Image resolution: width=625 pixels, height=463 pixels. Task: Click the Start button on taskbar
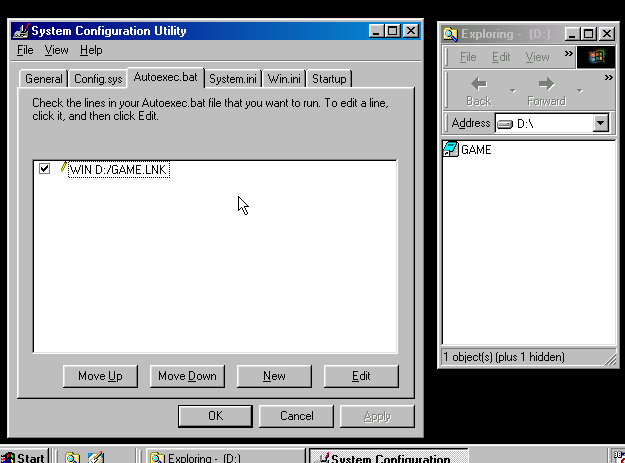pos(24,458)
